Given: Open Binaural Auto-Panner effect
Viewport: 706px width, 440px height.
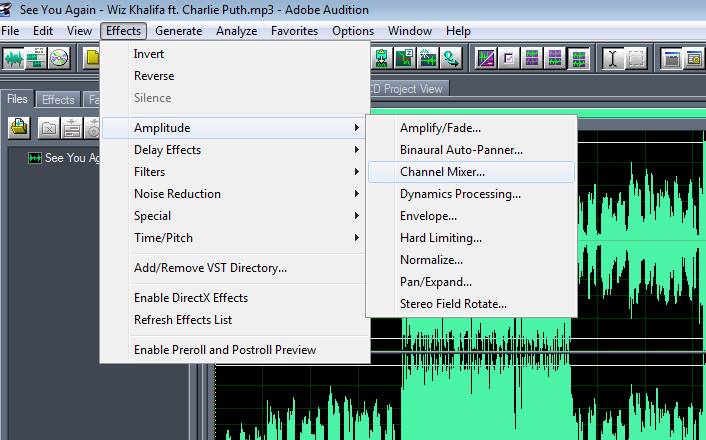Looking at the screenshot, I should pos(471,150).
